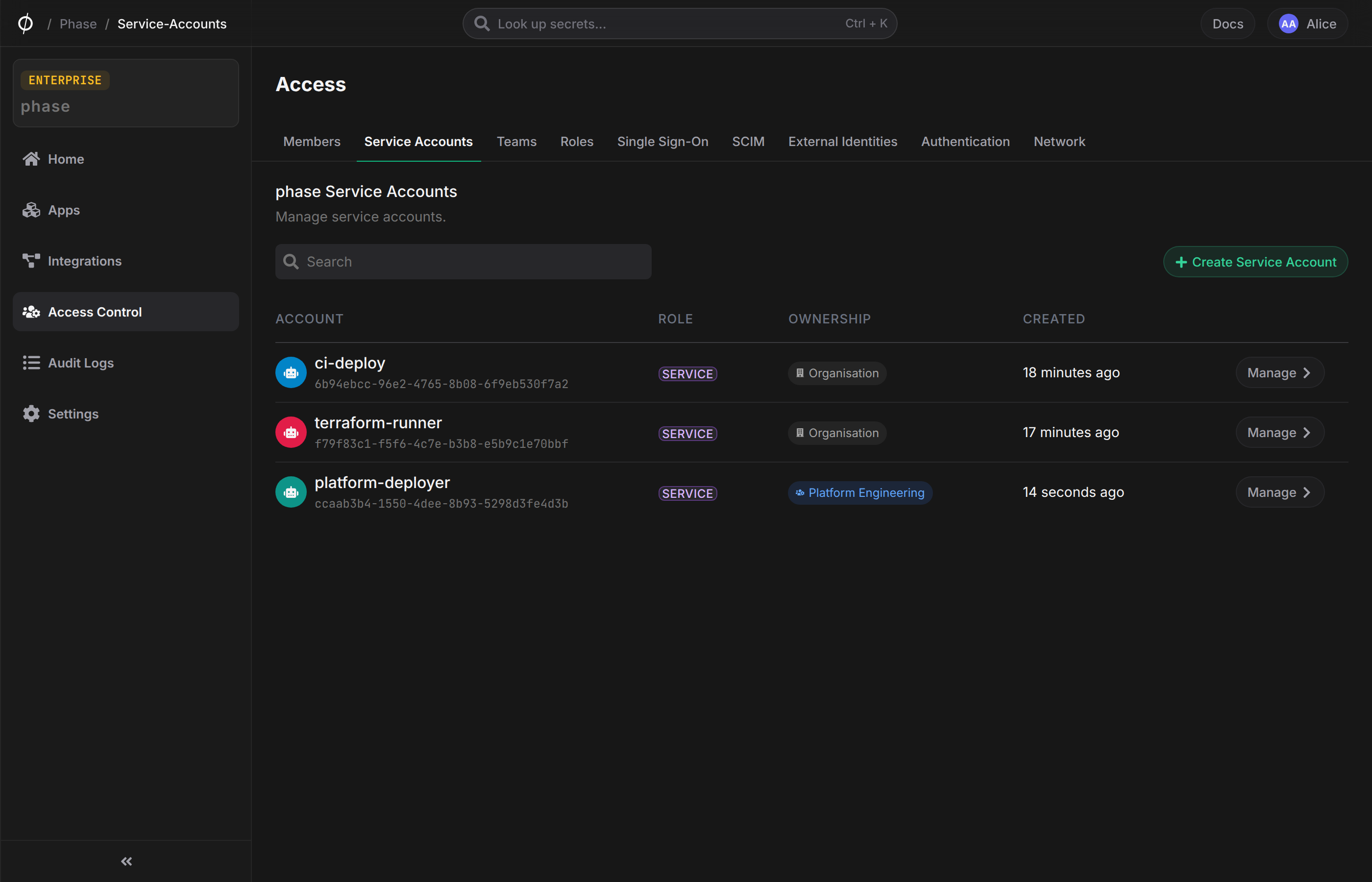Click SERVICE role badge for ci-deploy
1372x882 pixels.
pyautogui.click(x=687, y=374)
